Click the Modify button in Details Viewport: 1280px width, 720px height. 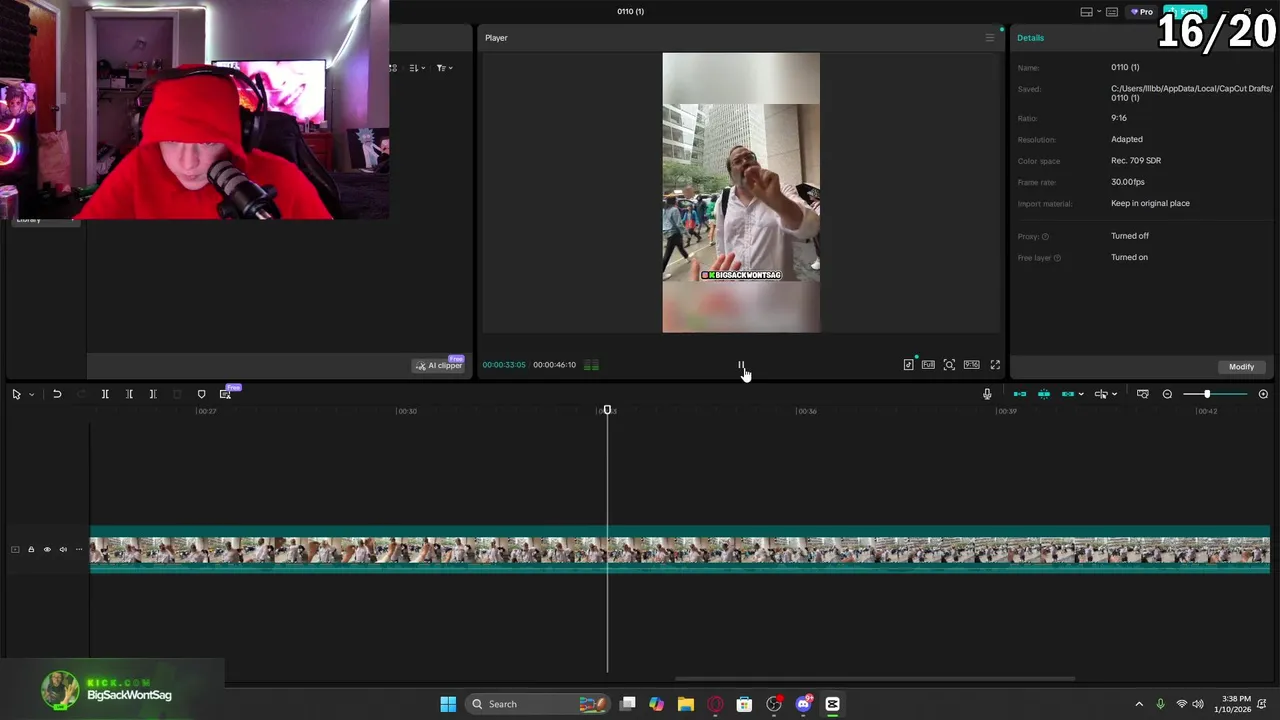coord(1241,367)
